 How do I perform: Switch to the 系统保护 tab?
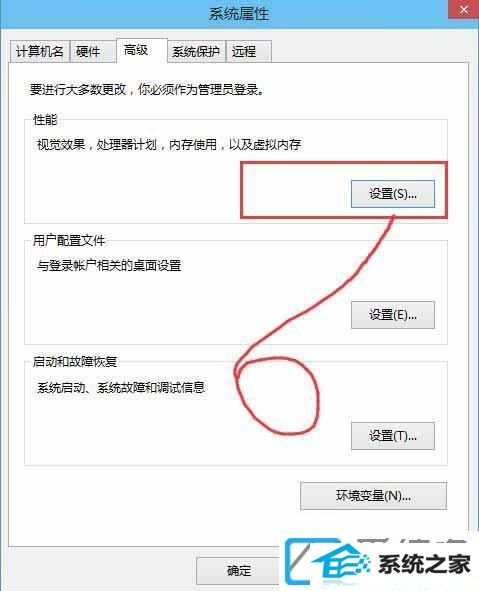[x=196, y=51]
